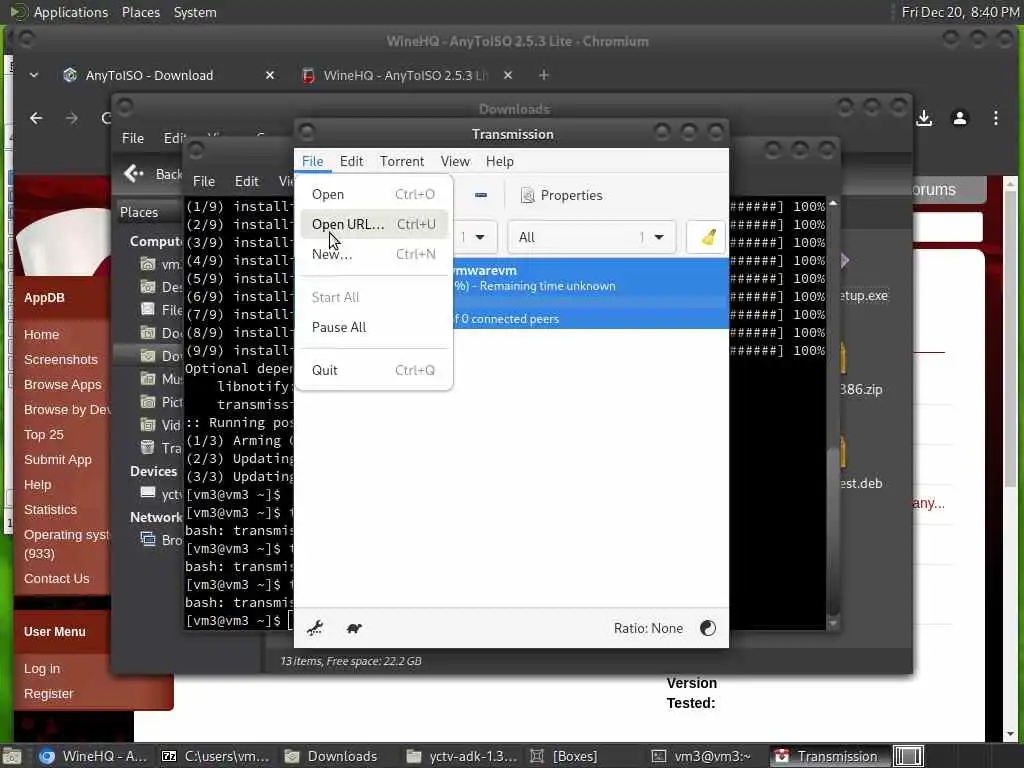Click the ratio statistics icon in Transmission

click(707, 628)
